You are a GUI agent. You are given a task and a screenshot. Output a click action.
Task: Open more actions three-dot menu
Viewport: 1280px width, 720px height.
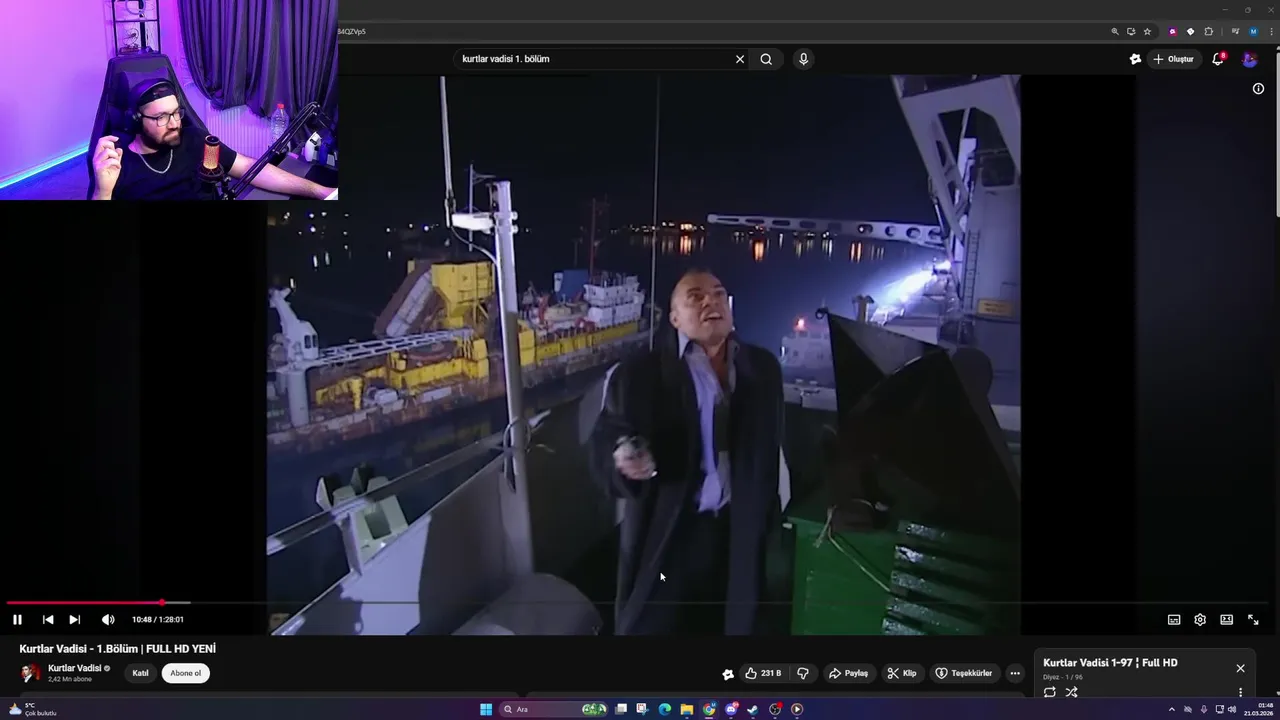(x=1015, y=673)
